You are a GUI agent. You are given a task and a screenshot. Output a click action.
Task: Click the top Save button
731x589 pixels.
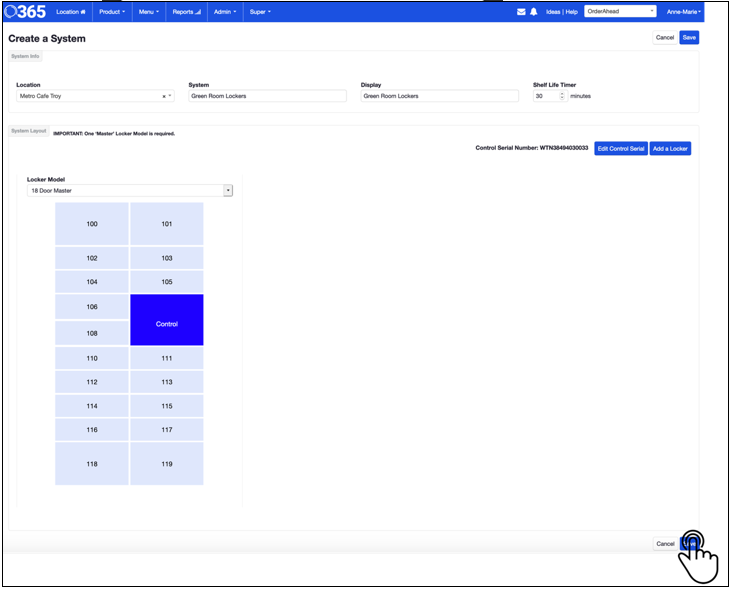(x=689, y=37)
